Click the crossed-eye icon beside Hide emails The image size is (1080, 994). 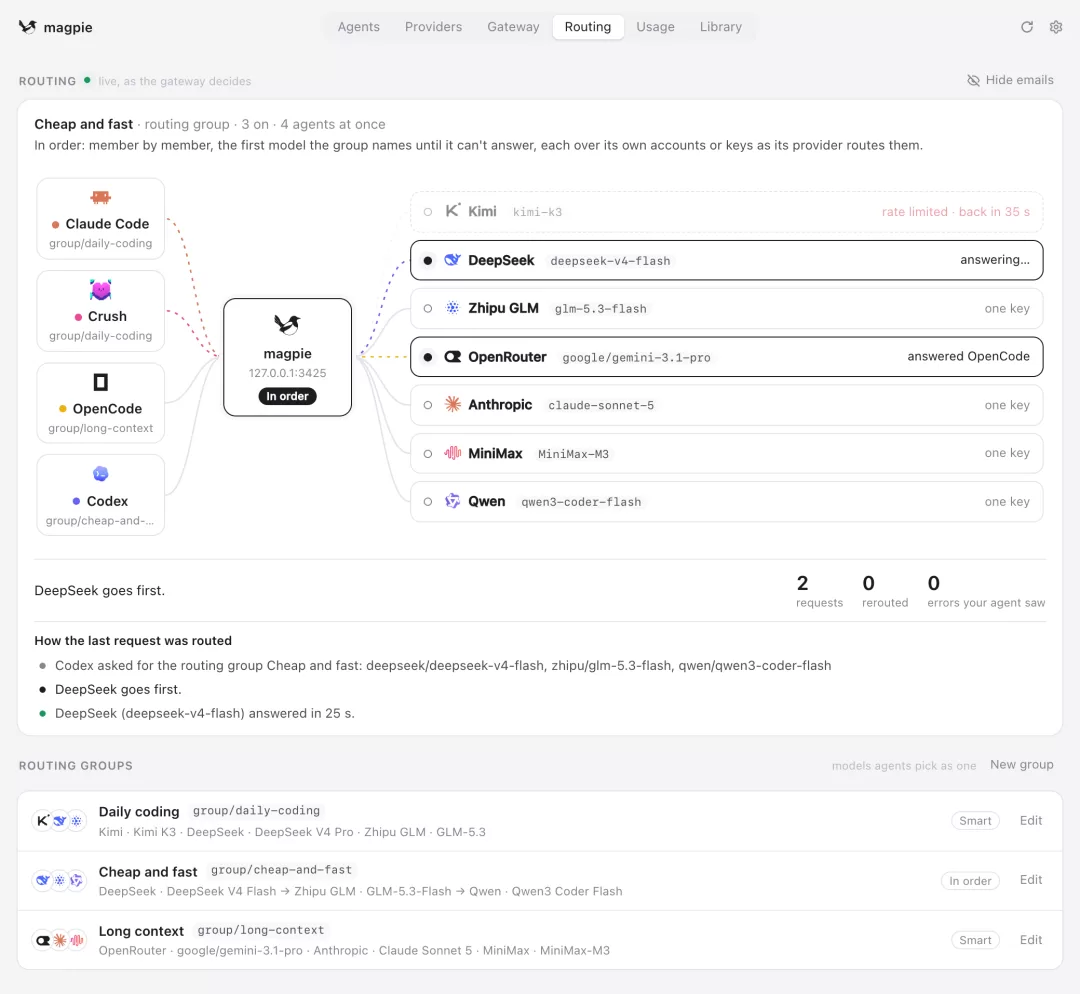[973, 81]
